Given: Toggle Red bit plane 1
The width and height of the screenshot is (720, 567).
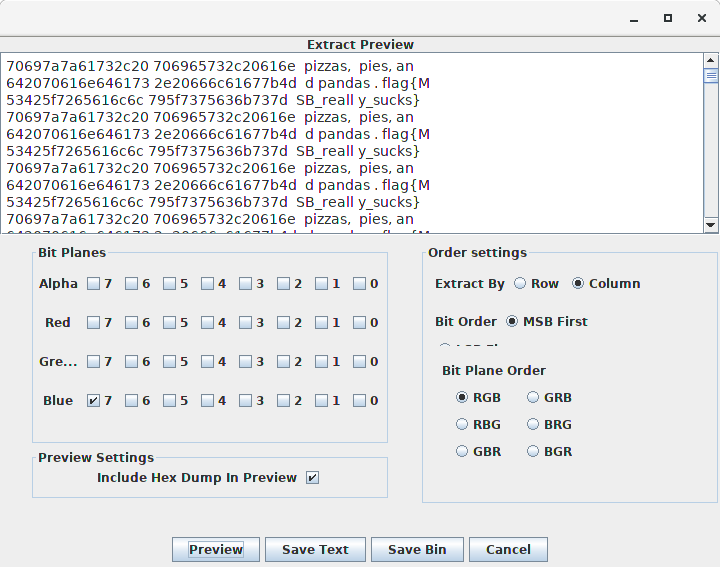Looking at the screenshot, I should [x=321, y=323].
